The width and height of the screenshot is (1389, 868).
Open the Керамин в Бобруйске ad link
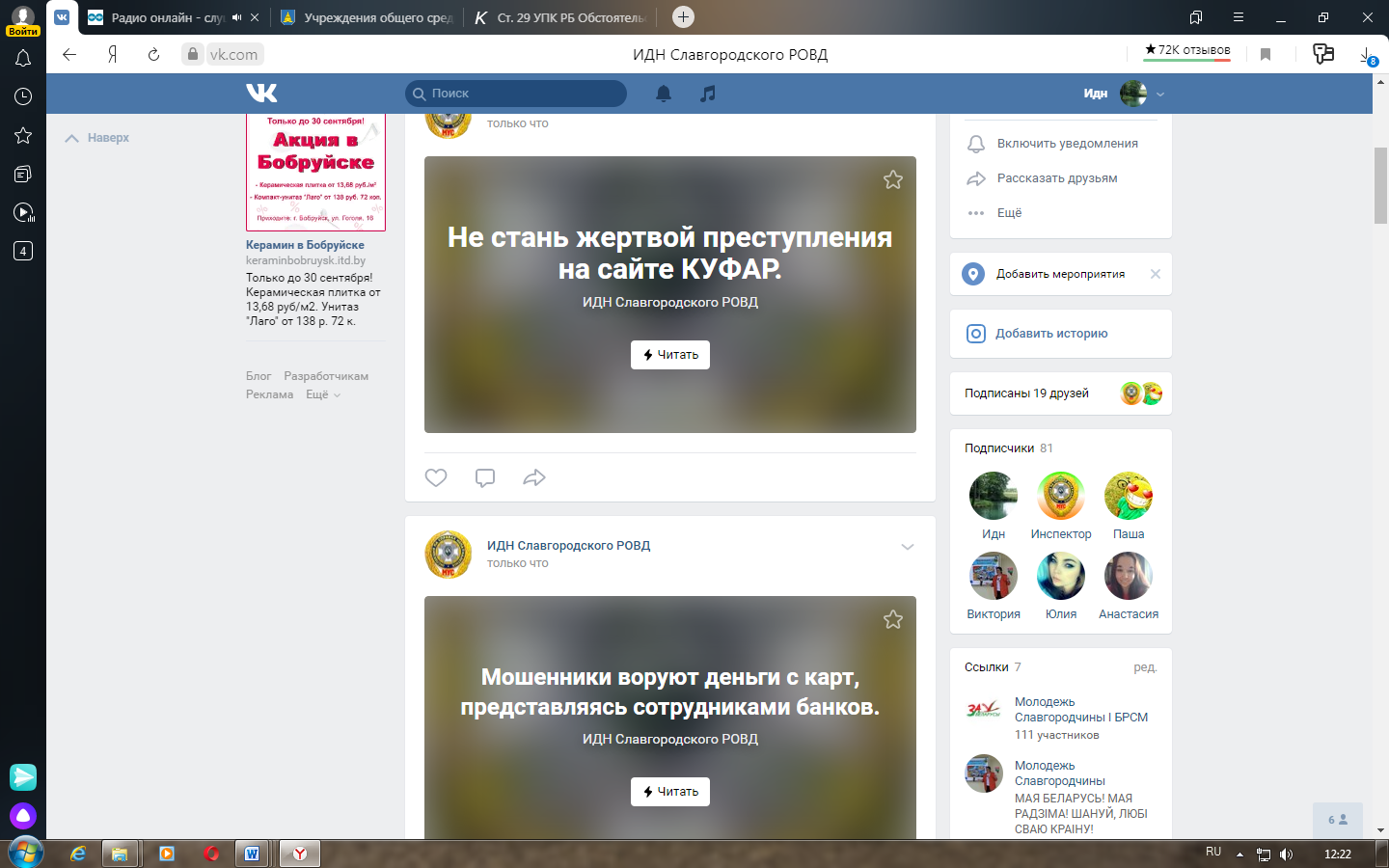point(305,245)
